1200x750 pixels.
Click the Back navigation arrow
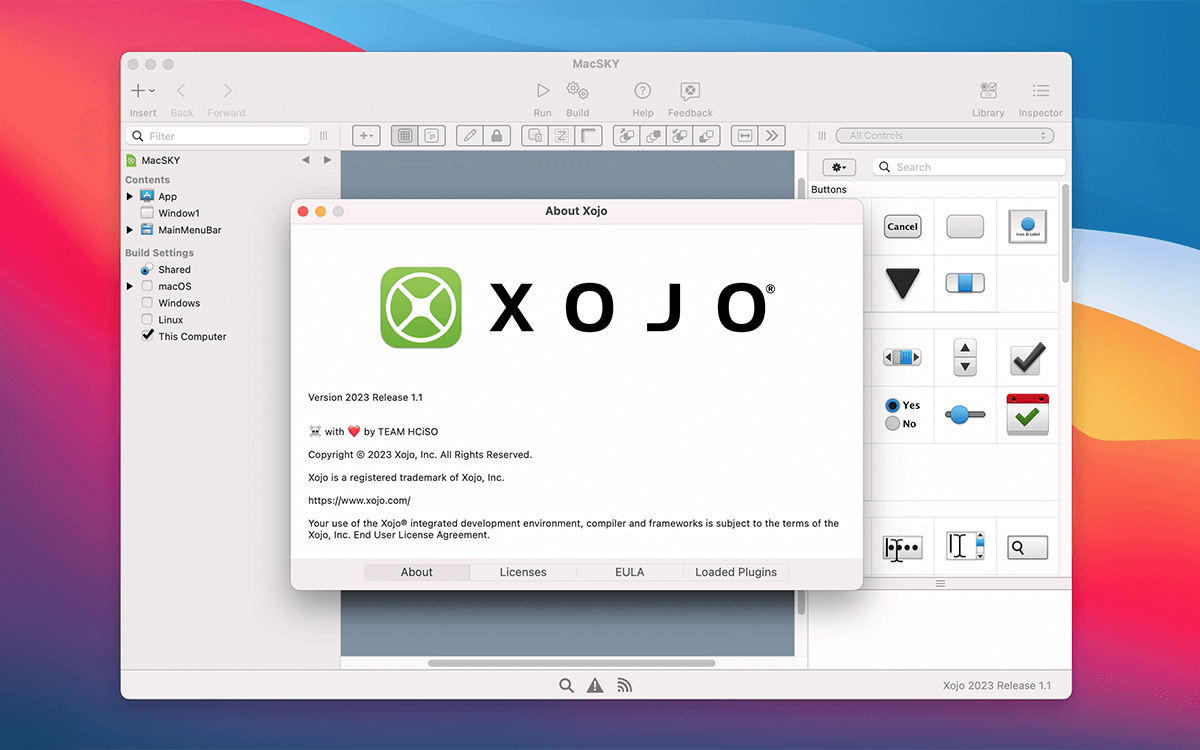(x=181, y=91)
